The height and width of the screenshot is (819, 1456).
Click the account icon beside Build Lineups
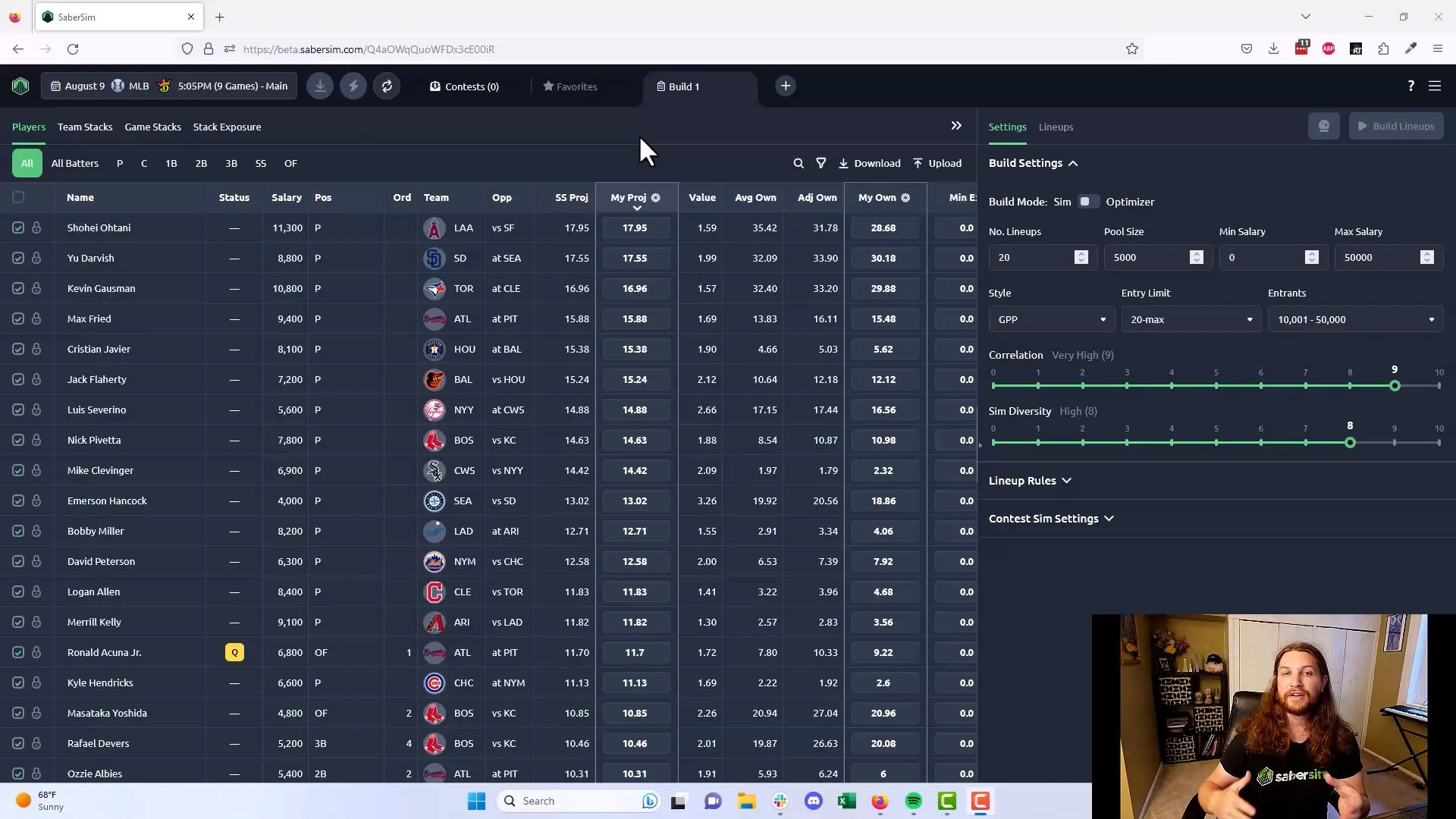click(x=1324, y=126)
